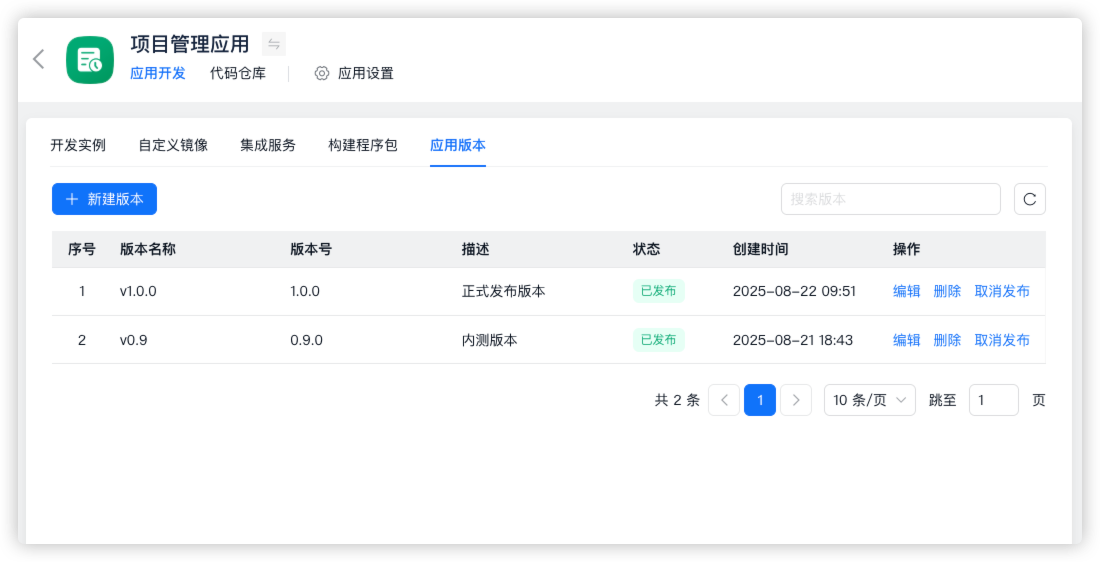Click 新建版本 button with plus icon
Image resolution: width=1100 pixels, height=562 pixels.
(x=104, y=199)
